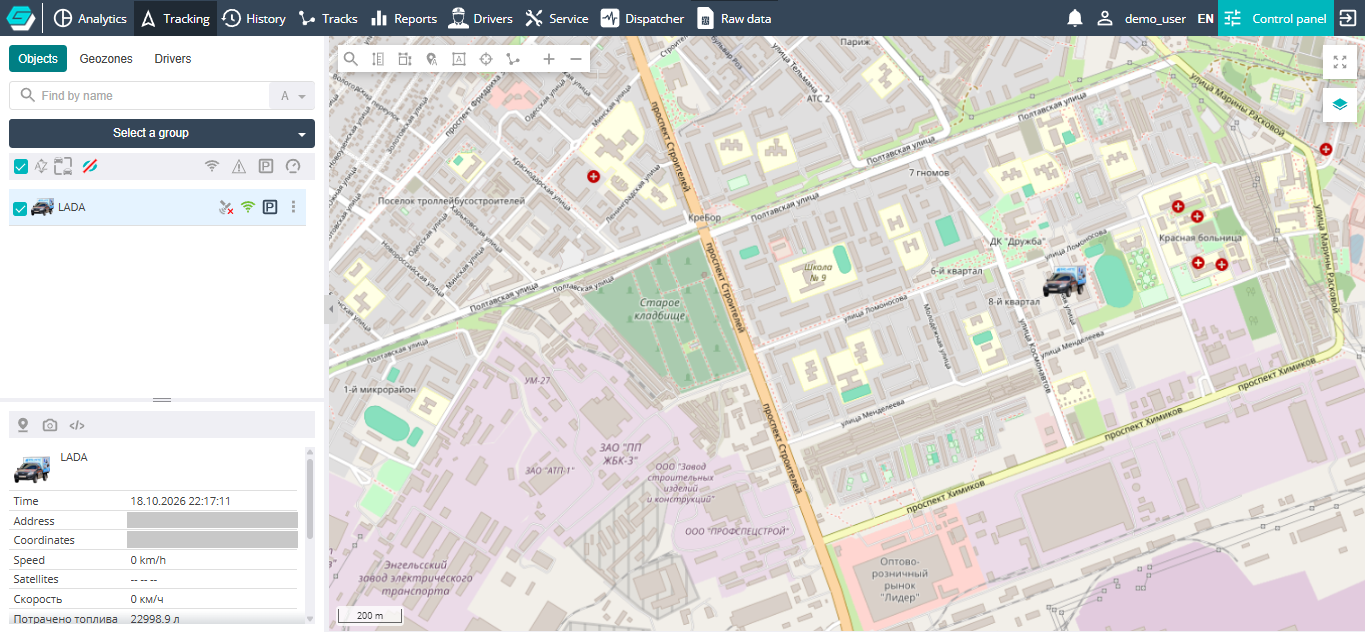
Task: Filter objects by connection status
Action: (212, 166)
